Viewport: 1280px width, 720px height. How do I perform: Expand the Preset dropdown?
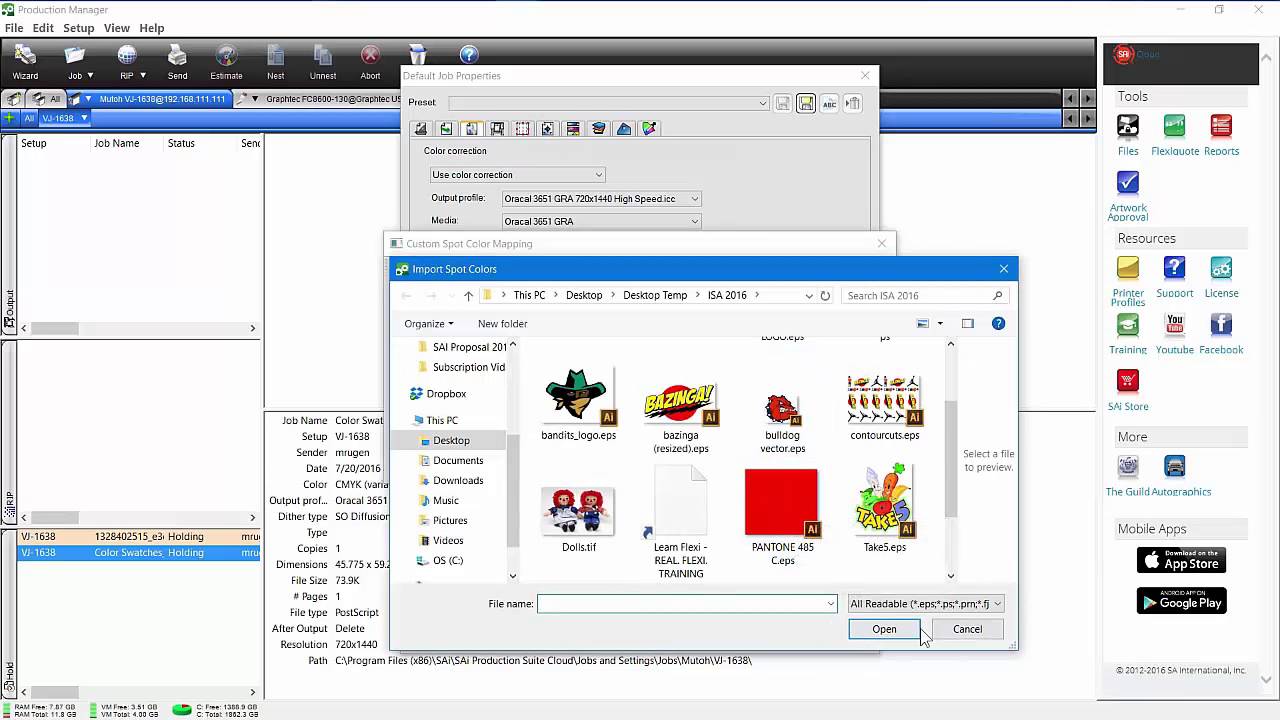(609, 103)
